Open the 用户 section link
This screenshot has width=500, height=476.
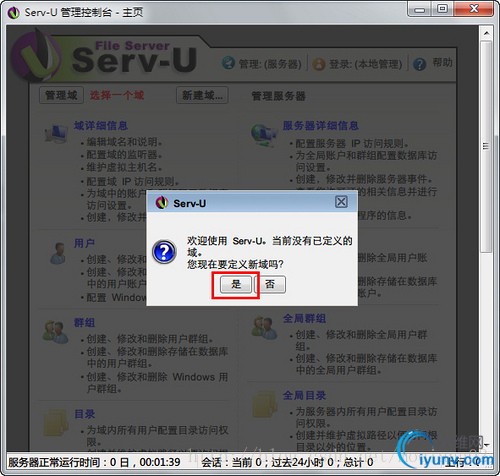(84, 243)
